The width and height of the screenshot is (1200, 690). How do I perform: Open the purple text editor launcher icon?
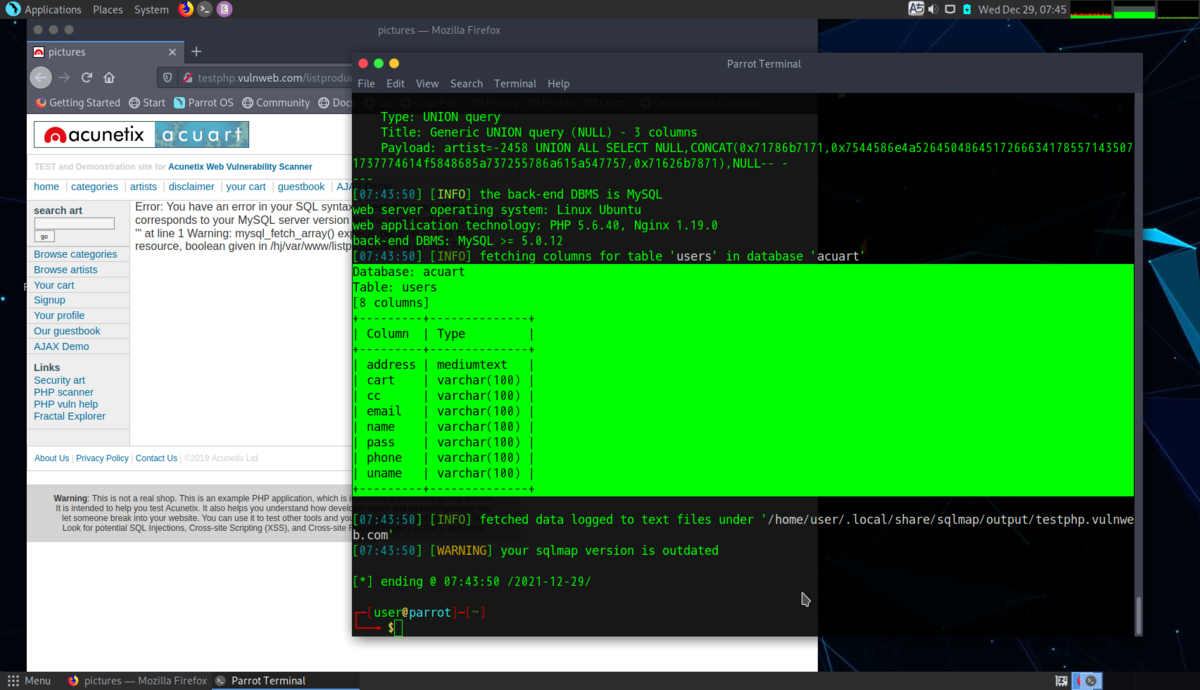click(224, 9)
